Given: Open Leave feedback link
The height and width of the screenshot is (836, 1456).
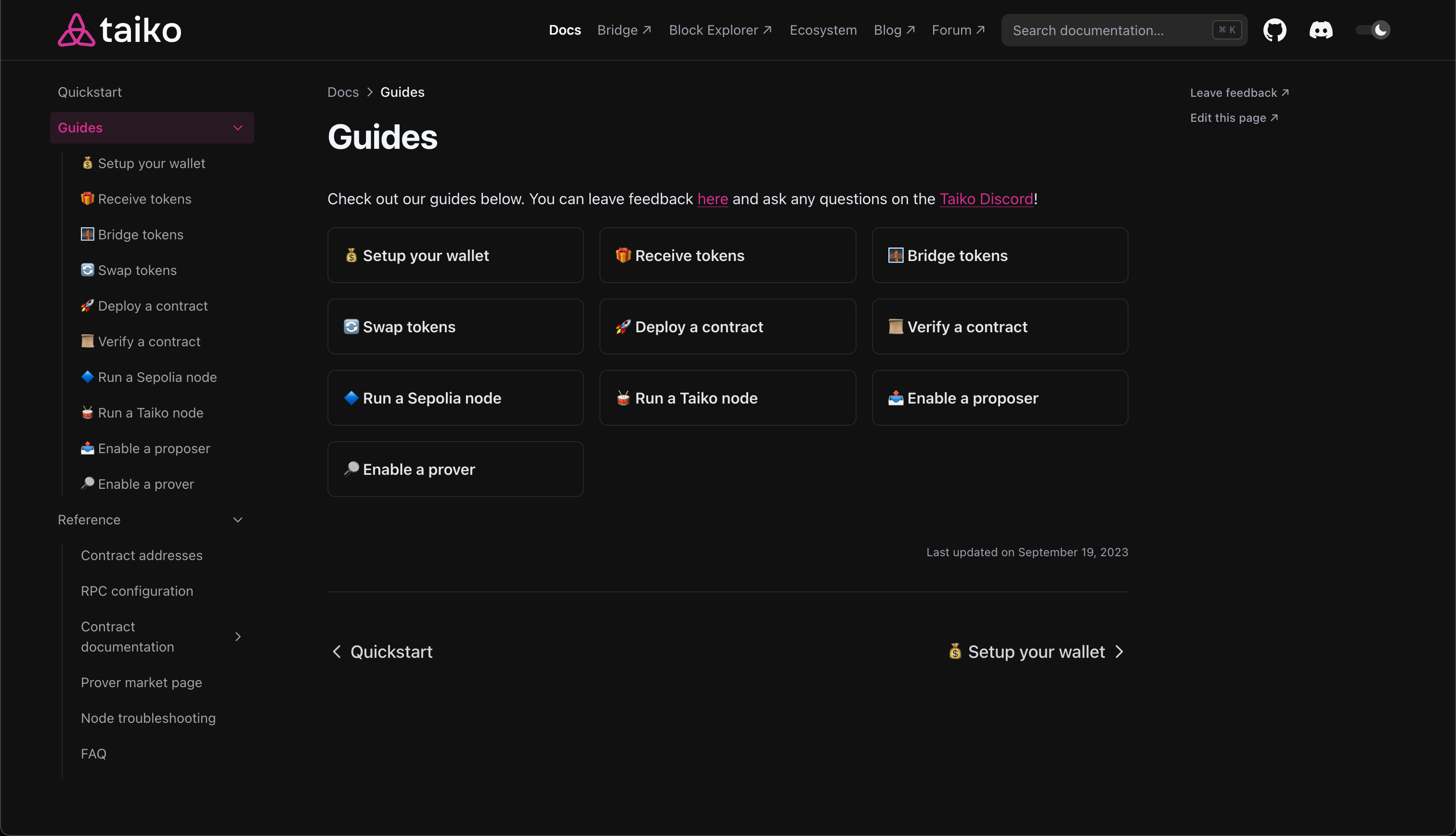Looking at the screenshot, I should pos(1239,92).
